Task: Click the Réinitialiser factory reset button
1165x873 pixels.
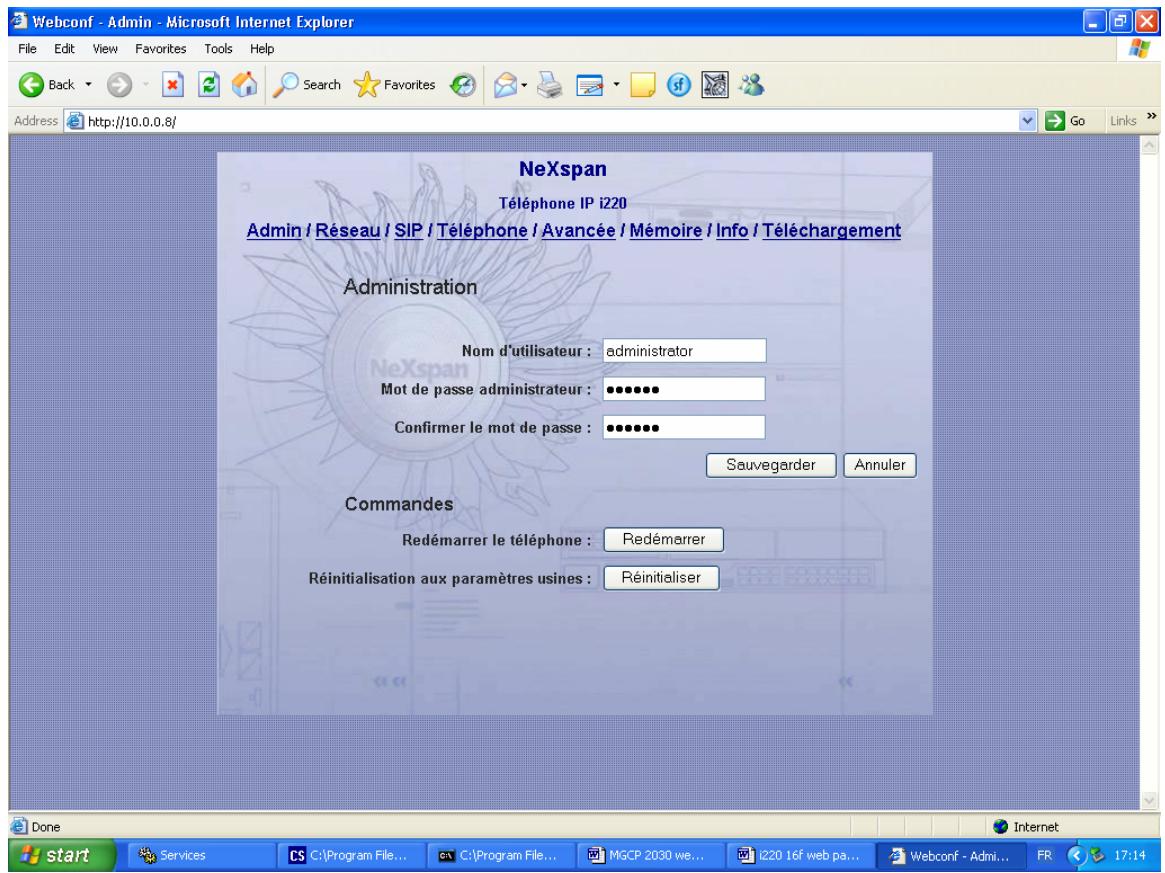Action: click(661, 578)
